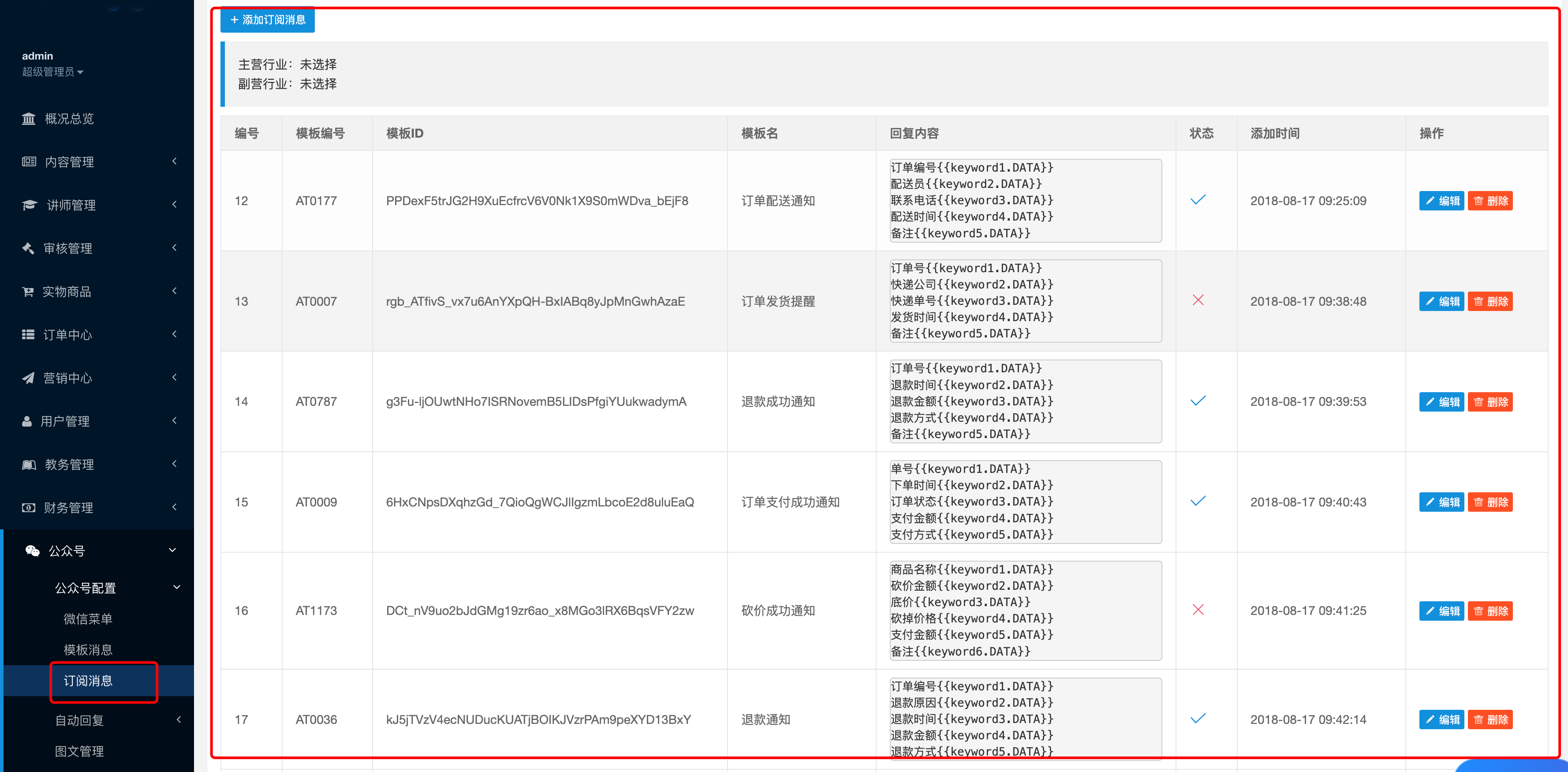Edit row 13 订单发货提醒
The image size is (1568, 772).
[x=1441, y=301]
